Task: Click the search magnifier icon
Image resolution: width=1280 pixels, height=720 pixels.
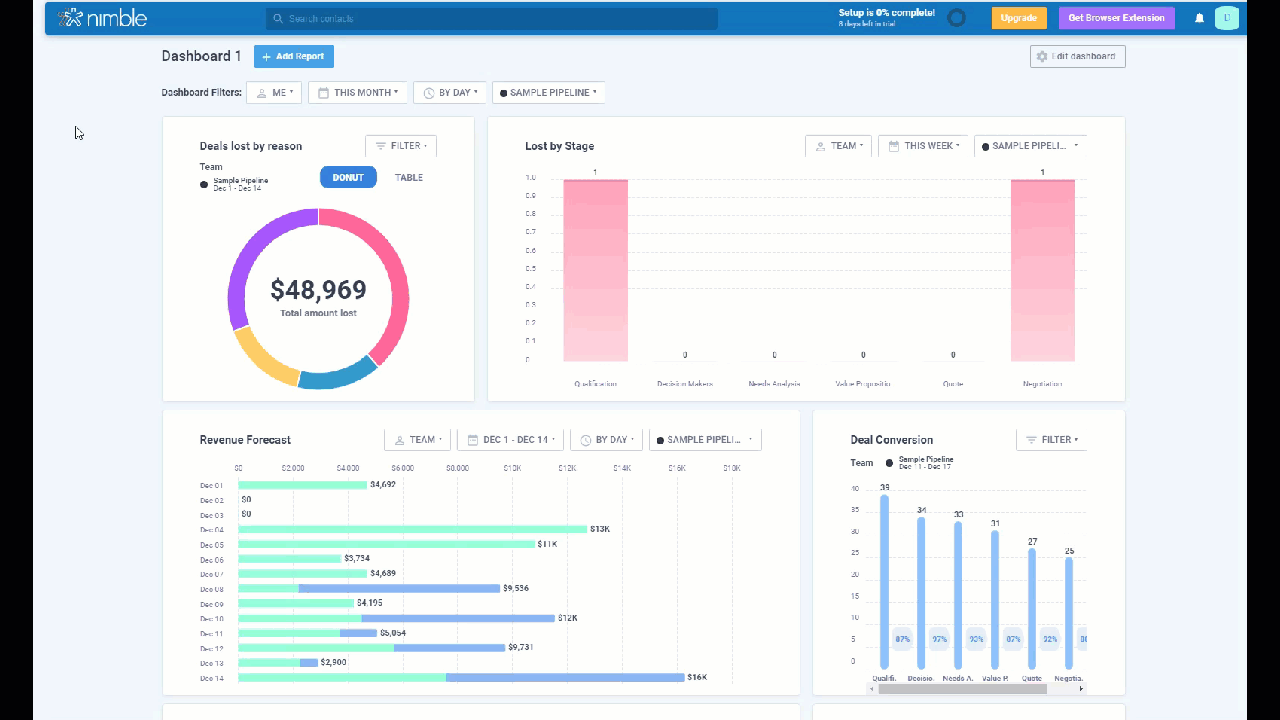Action: coord(278,19)
